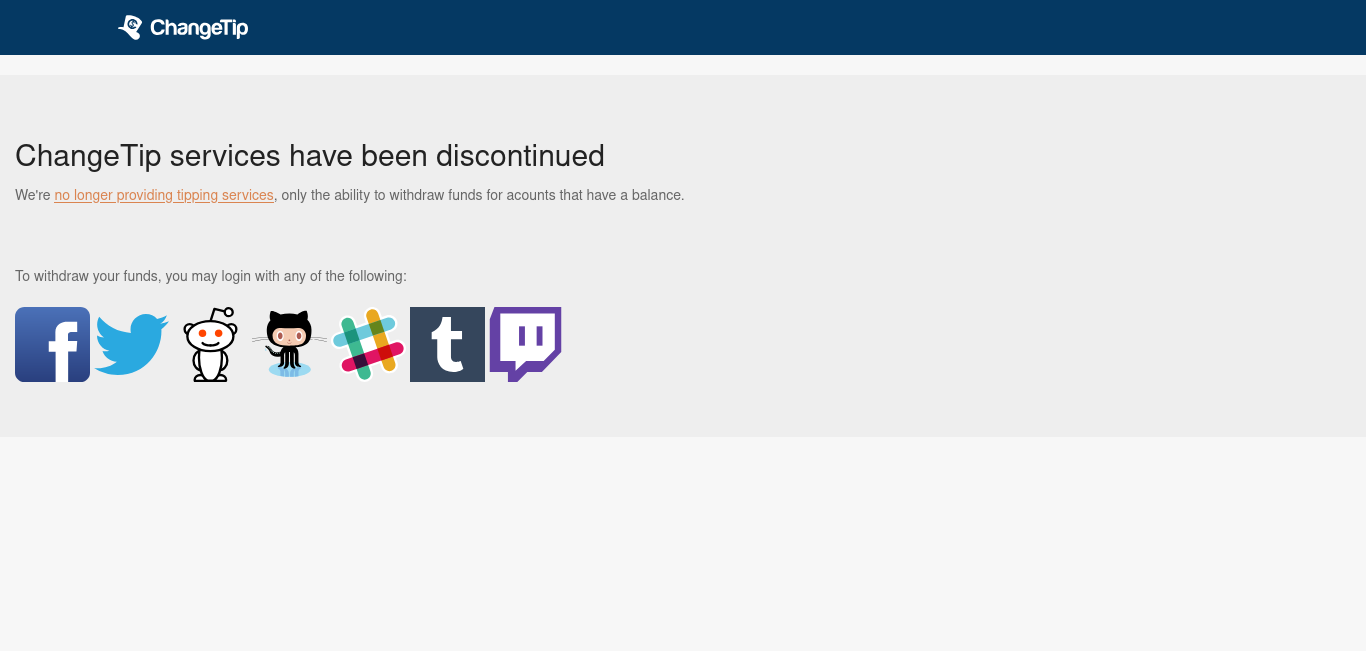
Task: Pick the Tumblr login icon
Action: (447, 344)
